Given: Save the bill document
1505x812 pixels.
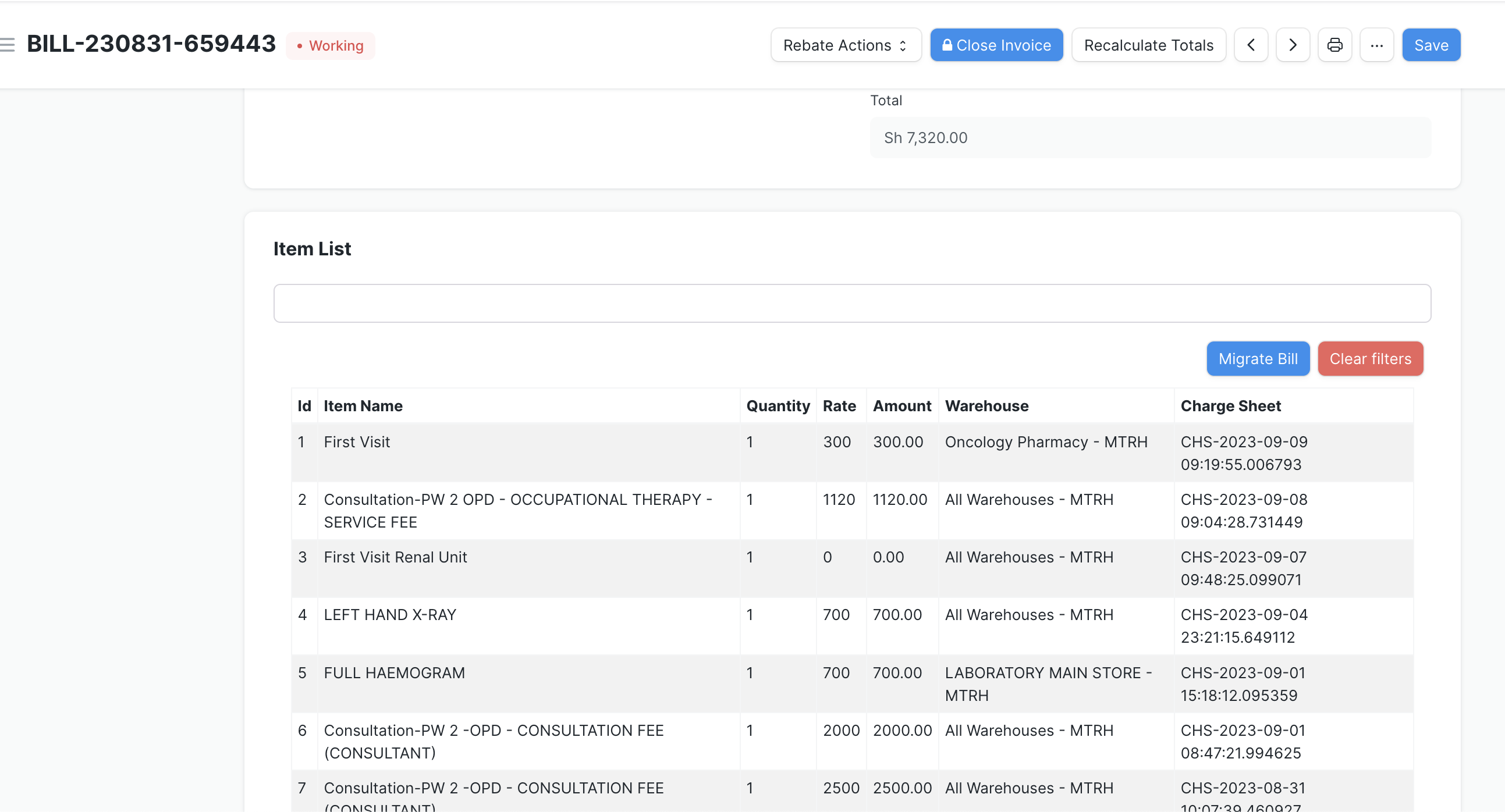Looking at the screenshot, I should tap(1432, 45).
